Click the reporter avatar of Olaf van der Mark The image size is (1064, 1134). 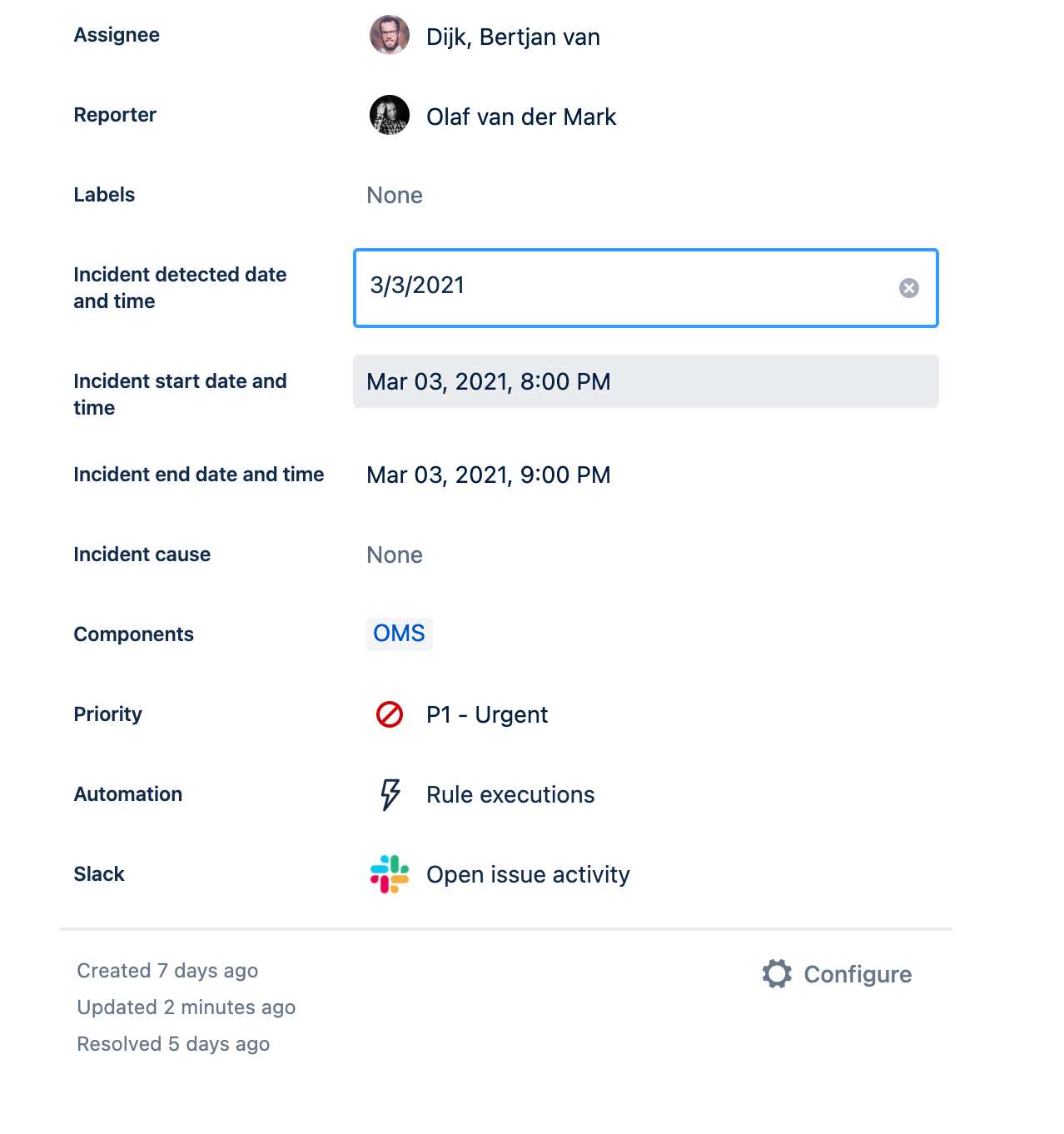pos(390,115)
